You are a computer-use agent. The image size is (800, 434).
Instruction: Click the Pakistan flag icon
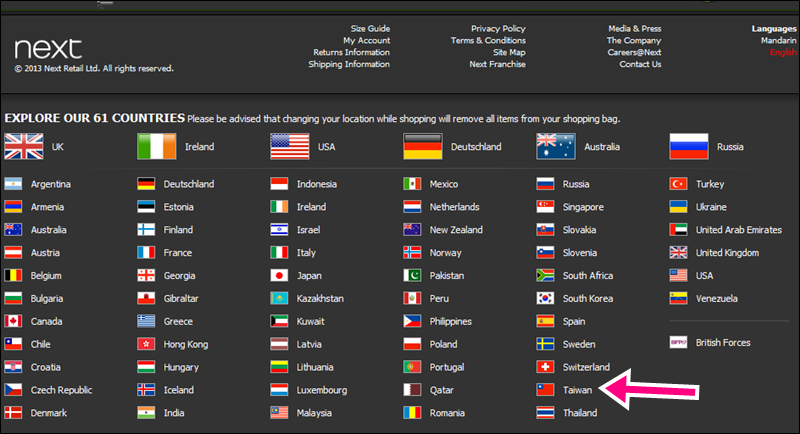click(412, 275)
